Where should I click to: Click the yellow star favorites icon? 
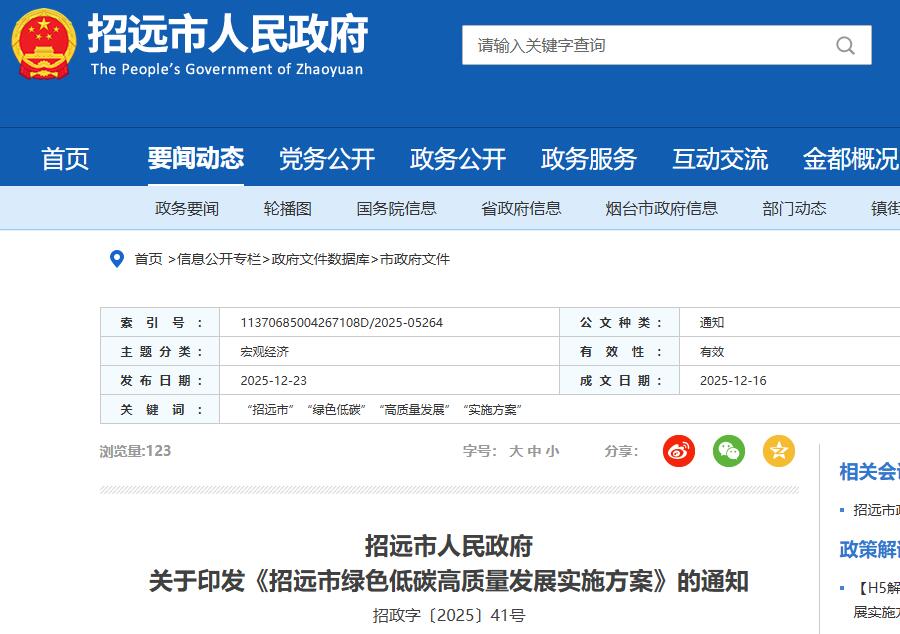click(779, 451)
